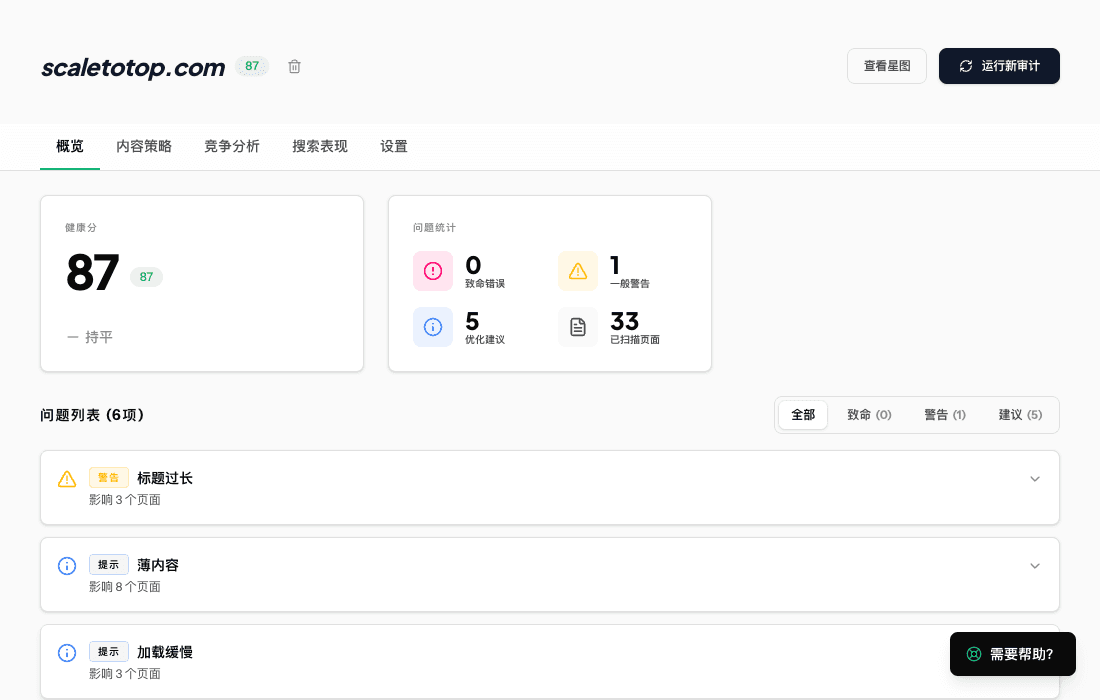Click the blue 优化建议 info icon
Screen dimensions: 1100x700
point(433,327)
